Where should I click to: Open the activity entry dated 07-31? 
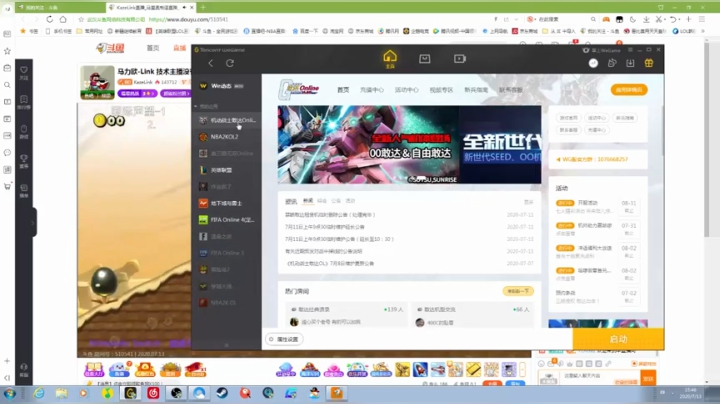click(596, 229)
